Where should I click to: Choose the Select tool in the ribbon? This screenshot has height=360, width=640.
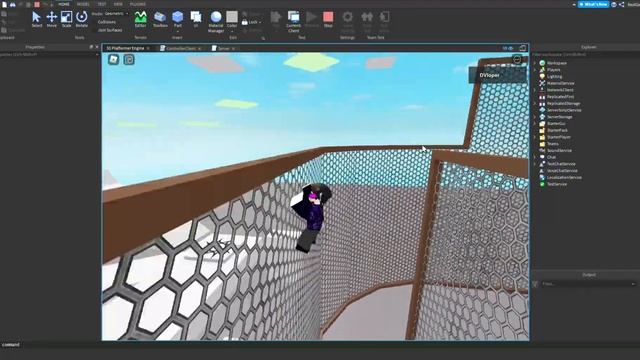(37, 19)
